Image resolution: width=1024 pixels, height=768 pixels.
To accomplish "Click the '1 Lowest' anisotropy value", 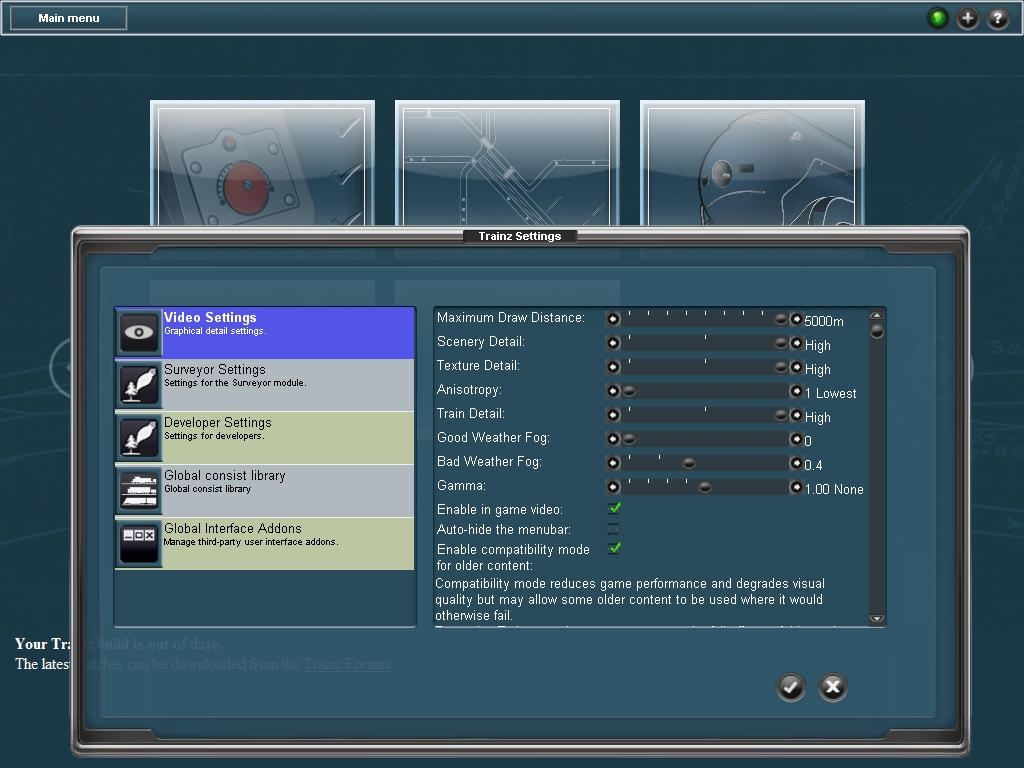I will coord(831,393).
